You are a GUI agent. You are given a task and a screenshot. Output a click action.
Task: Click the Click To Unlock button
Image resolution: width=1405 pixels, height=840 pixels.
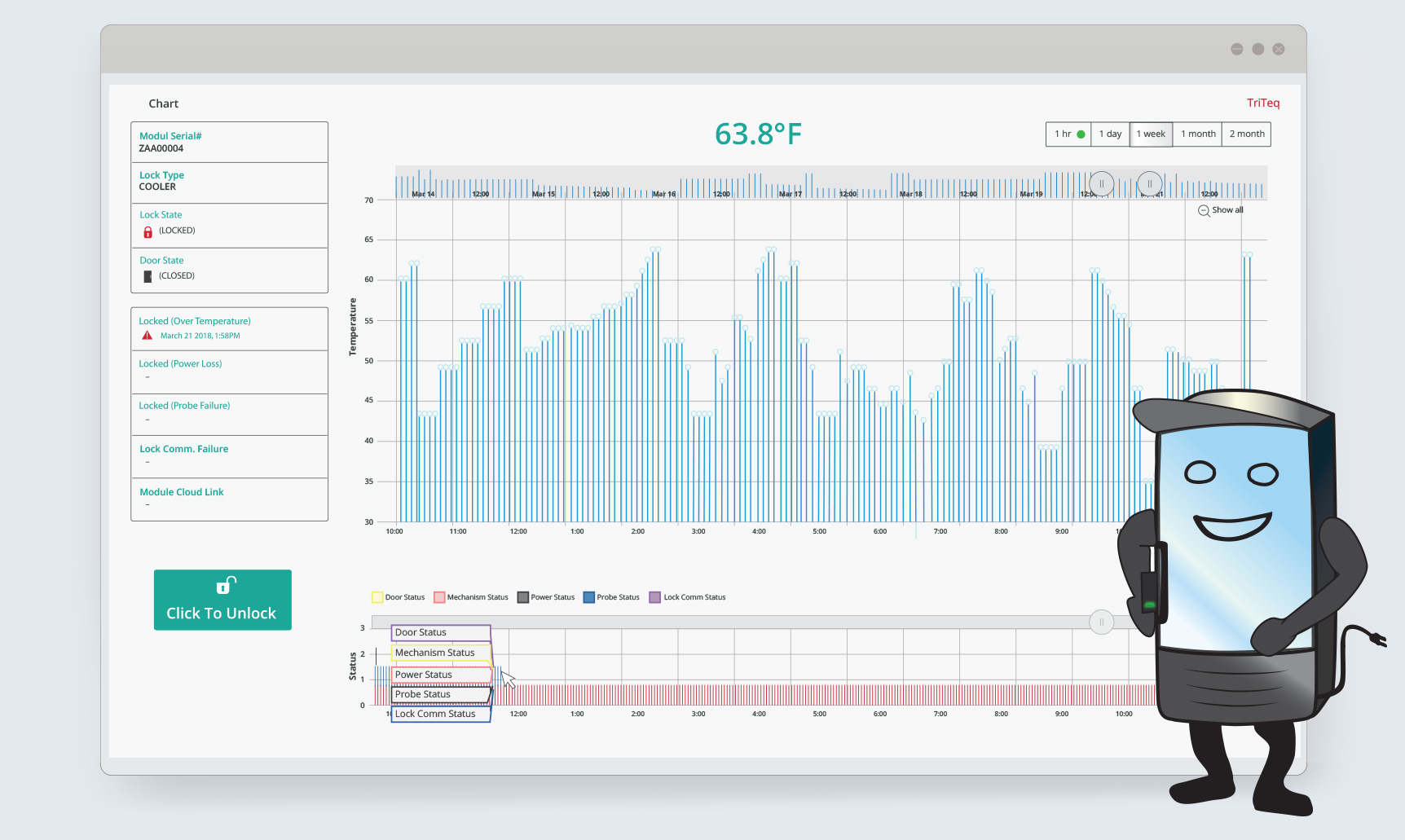(222, 600)
